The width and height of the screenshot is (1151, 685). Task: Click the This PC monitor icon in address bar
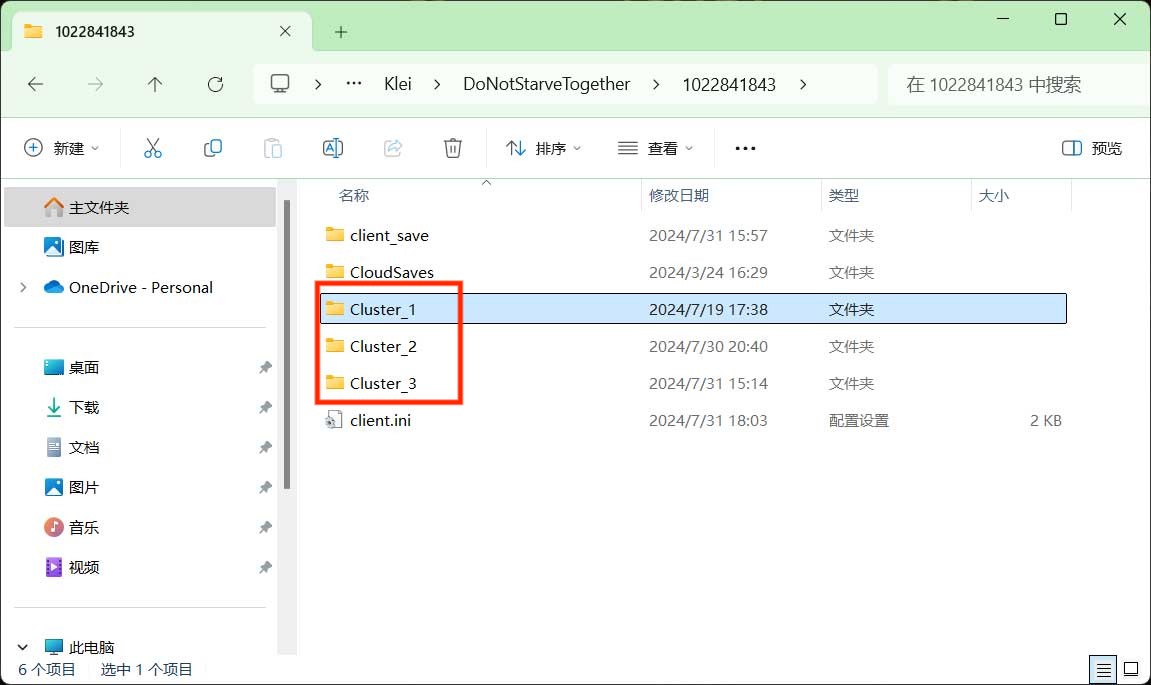[280, 84]
